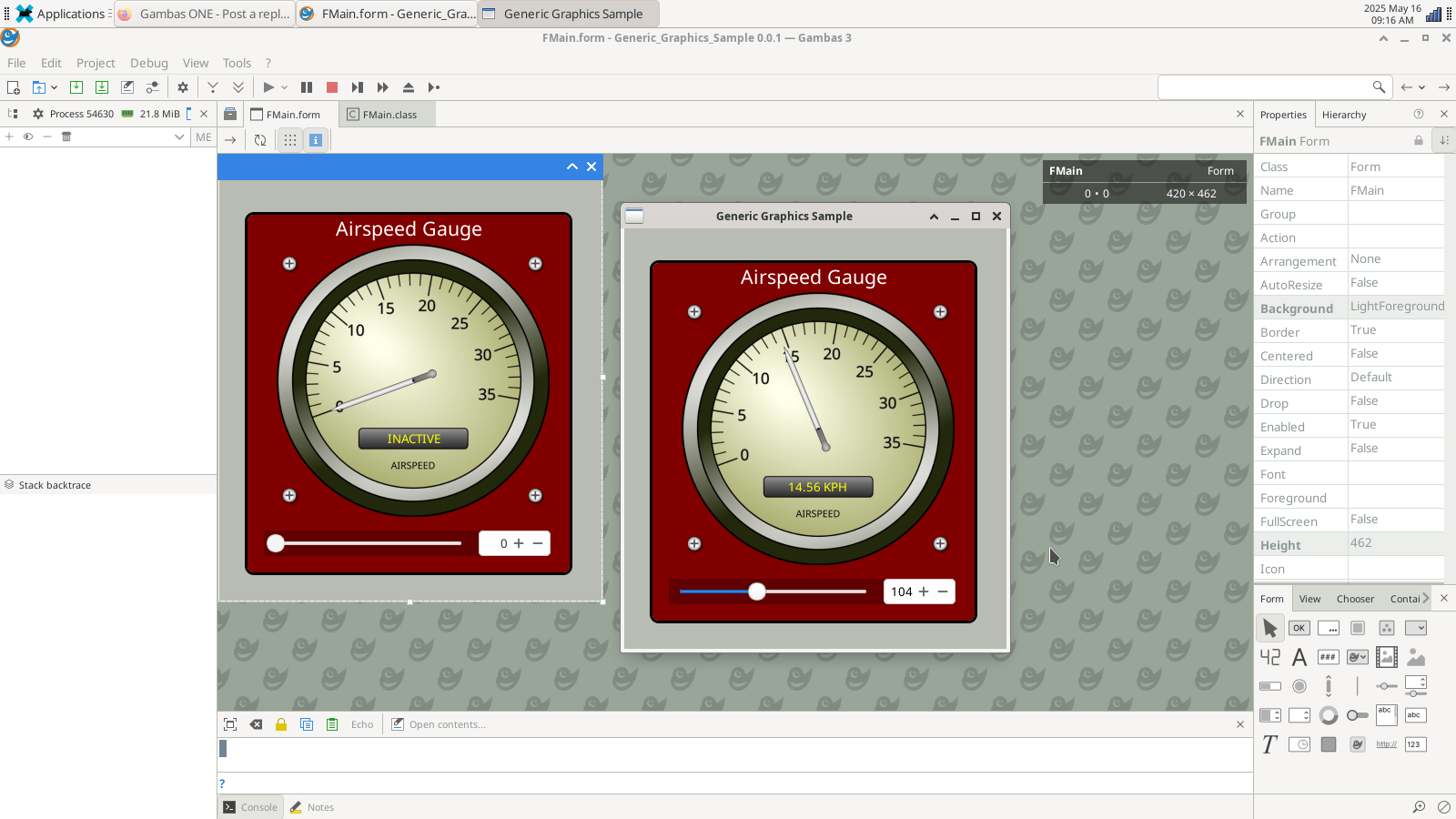Open the Run button dropdown arrow
Screen dimensions: 1456x819
point(285,87)
